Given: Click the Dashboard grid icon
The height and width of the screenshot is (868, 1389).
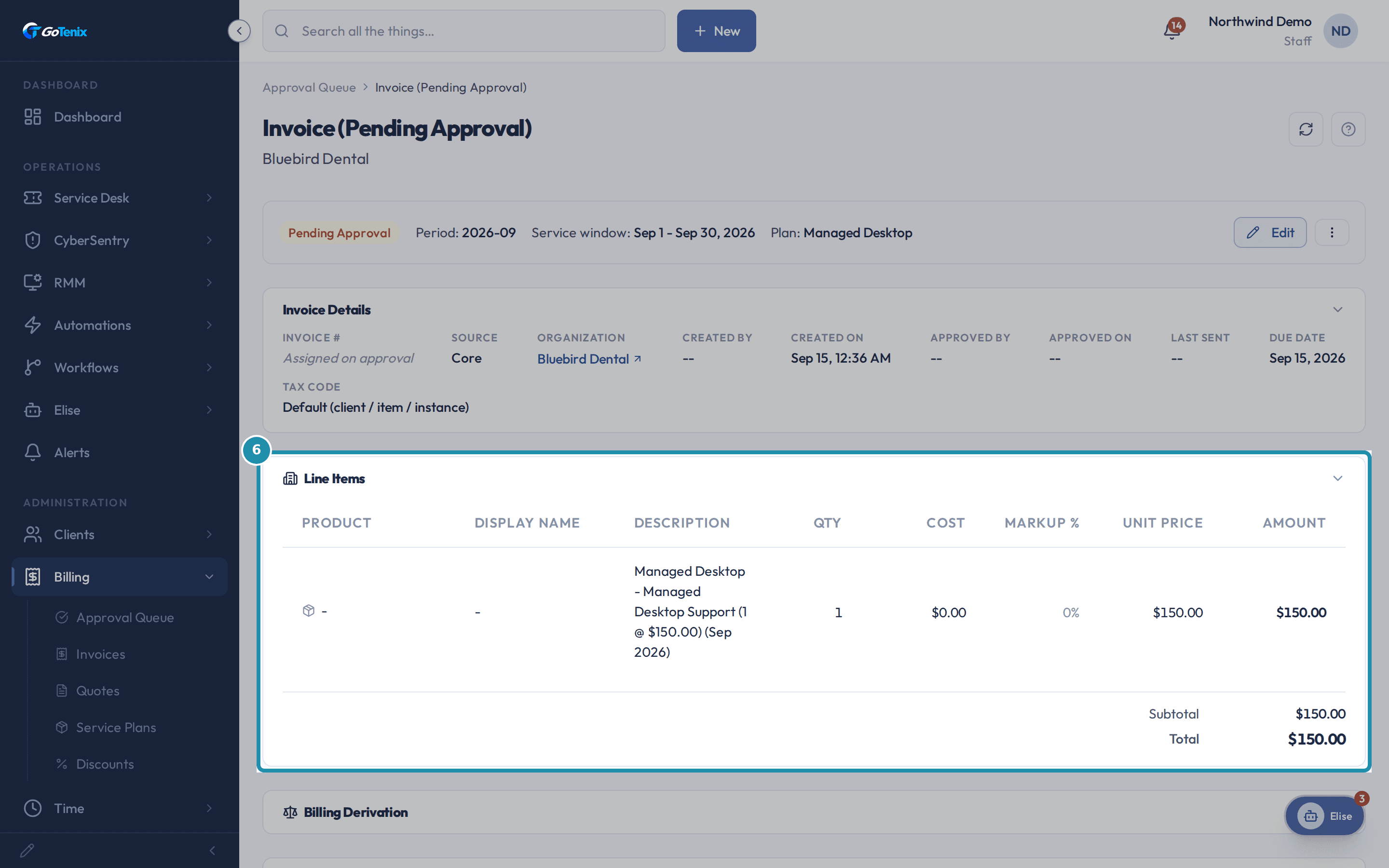Looking at the screenshot, I should point(33,117).
